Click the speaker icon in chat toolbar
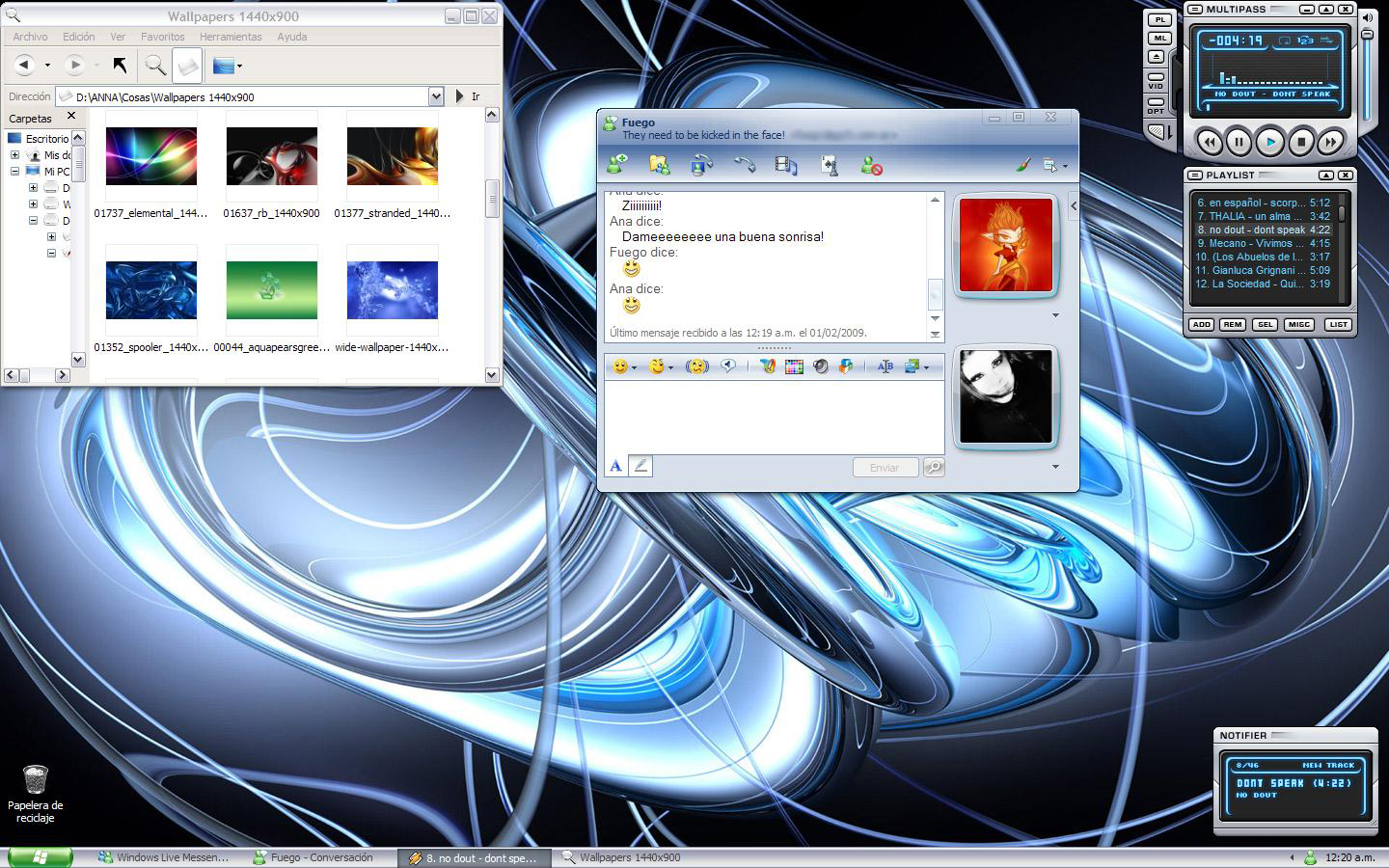Viewport: 1389px width, 868px height. click(820, 366)
